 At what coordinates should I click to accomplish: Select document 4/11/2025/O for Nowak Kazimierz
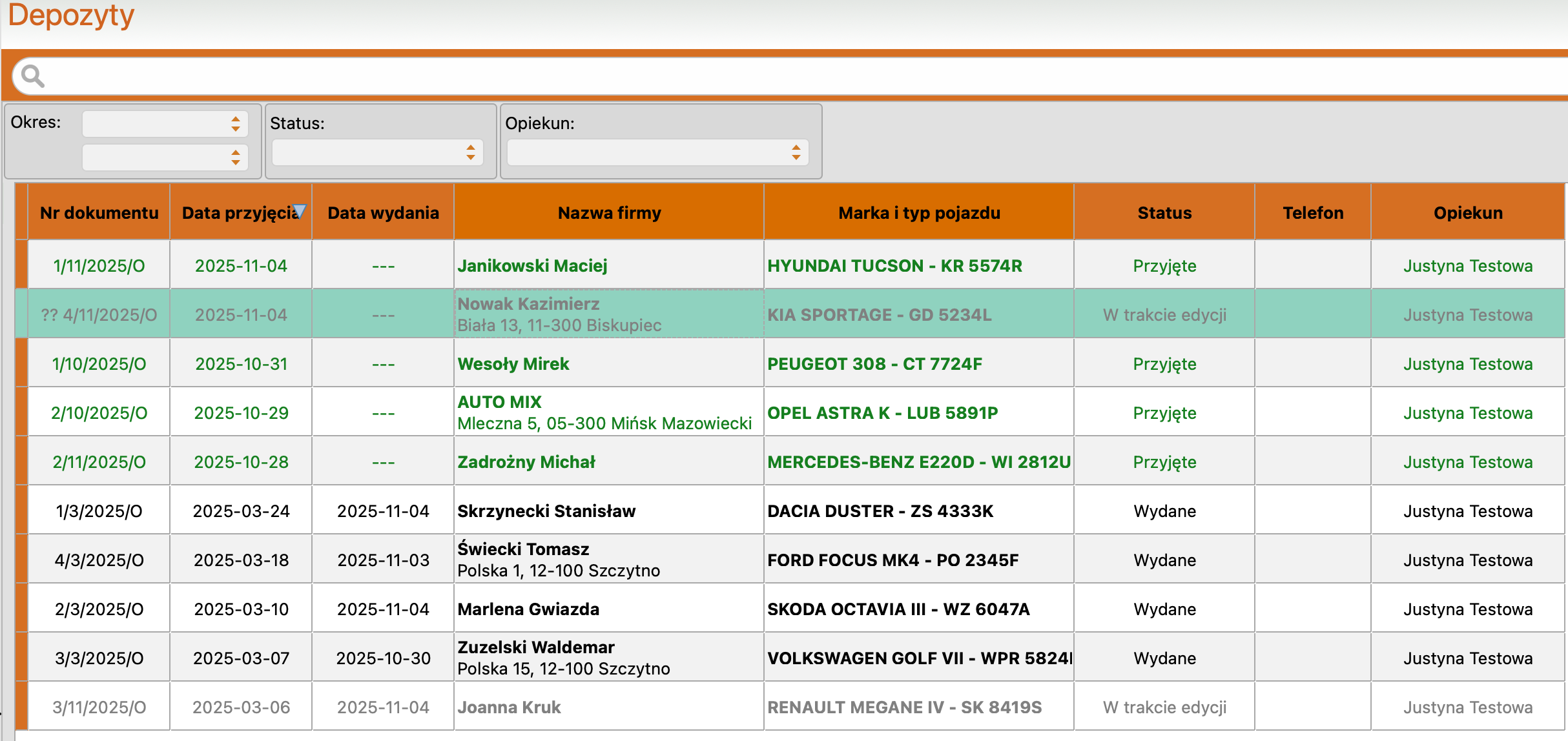99,315
